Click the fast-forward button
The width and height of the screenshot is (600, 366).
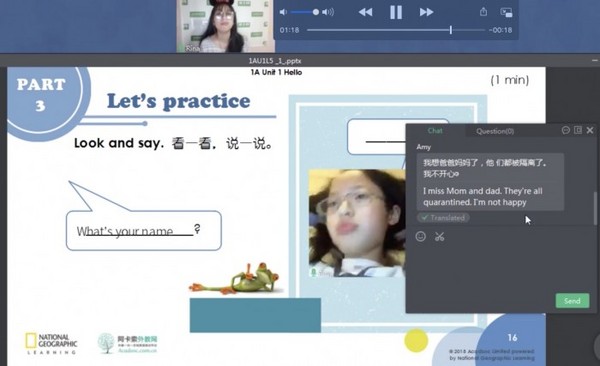coord(426,12)
